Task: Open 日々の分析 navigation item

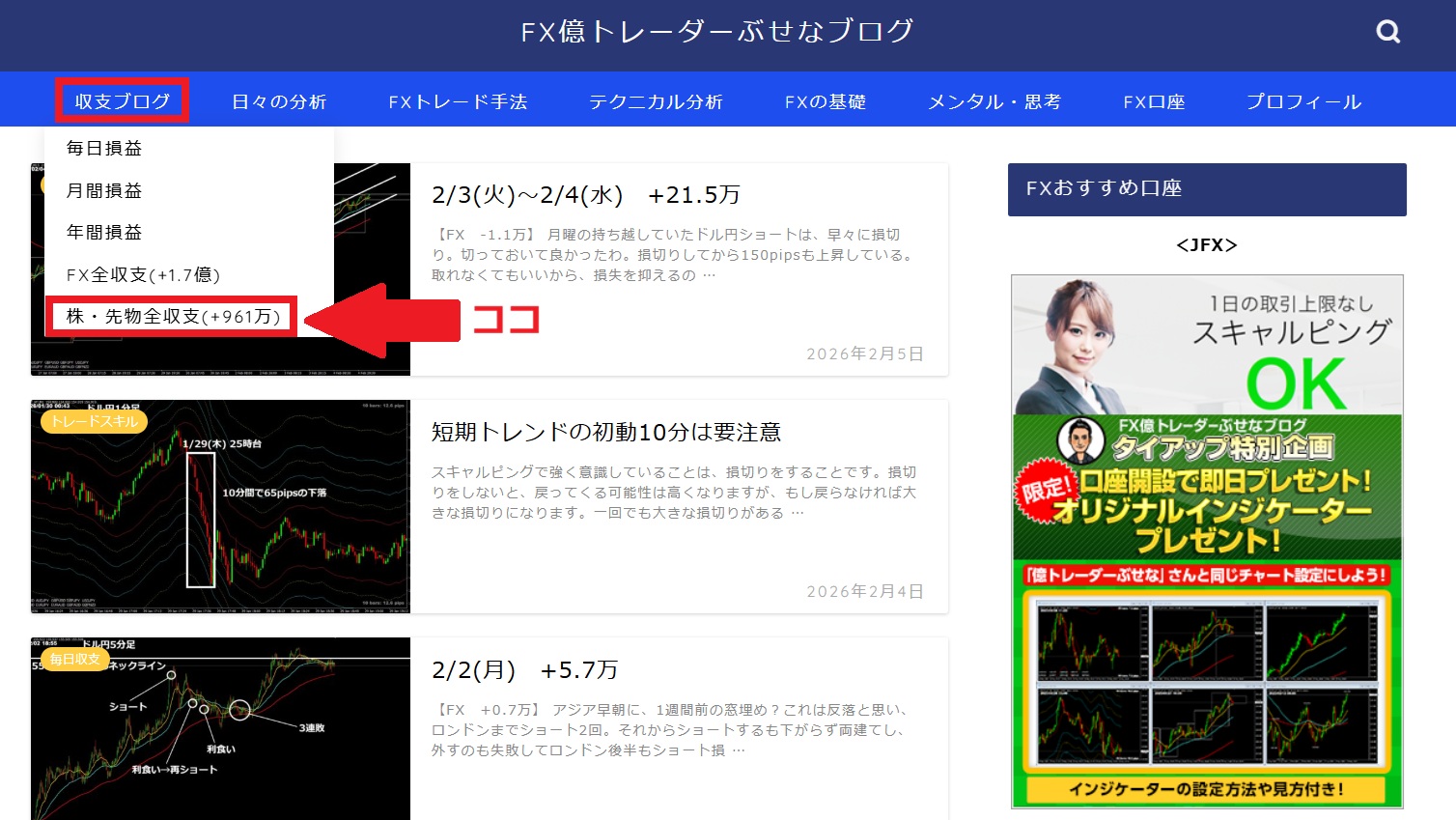Action: 279,101
